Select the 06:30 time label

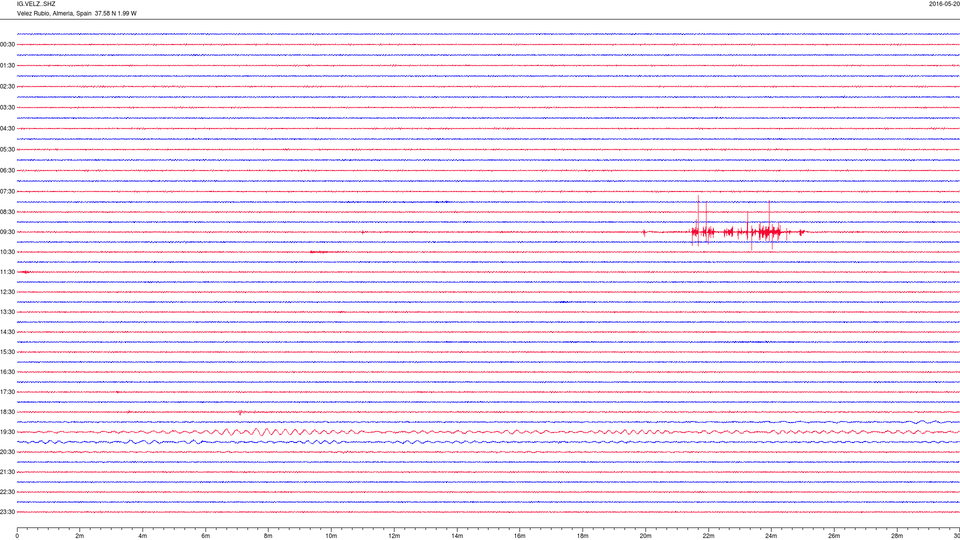pyautogui.click(x=7, y=171)
